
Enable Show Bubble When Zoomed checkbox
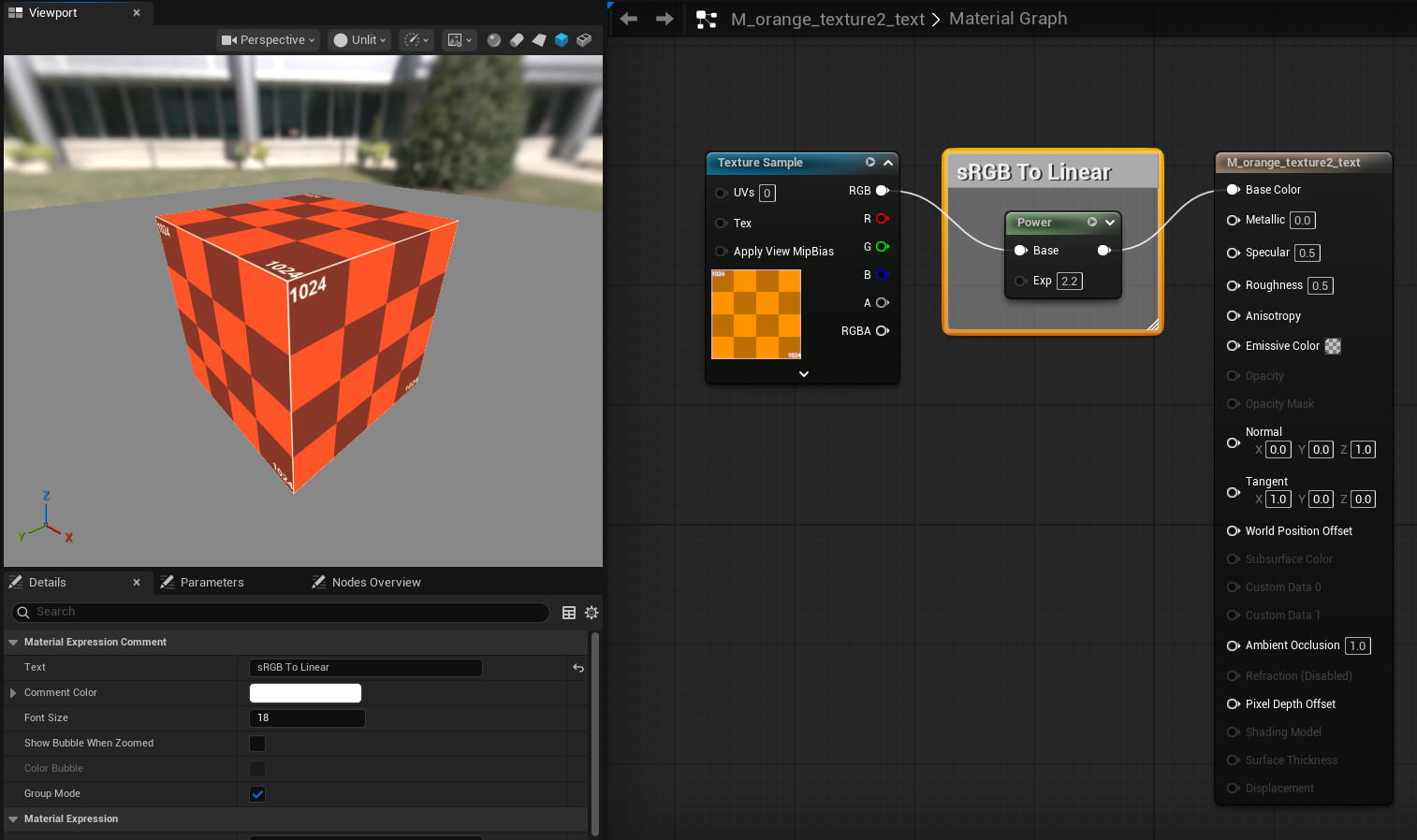pos(257,744)
